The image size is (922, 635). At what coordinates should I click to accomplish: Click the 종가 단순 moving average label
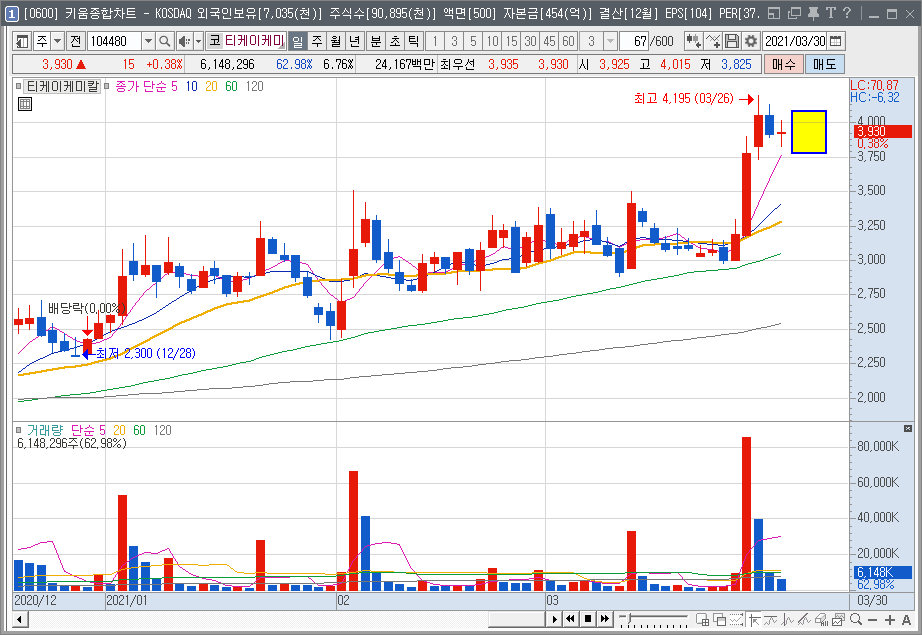tap(140, 86)
